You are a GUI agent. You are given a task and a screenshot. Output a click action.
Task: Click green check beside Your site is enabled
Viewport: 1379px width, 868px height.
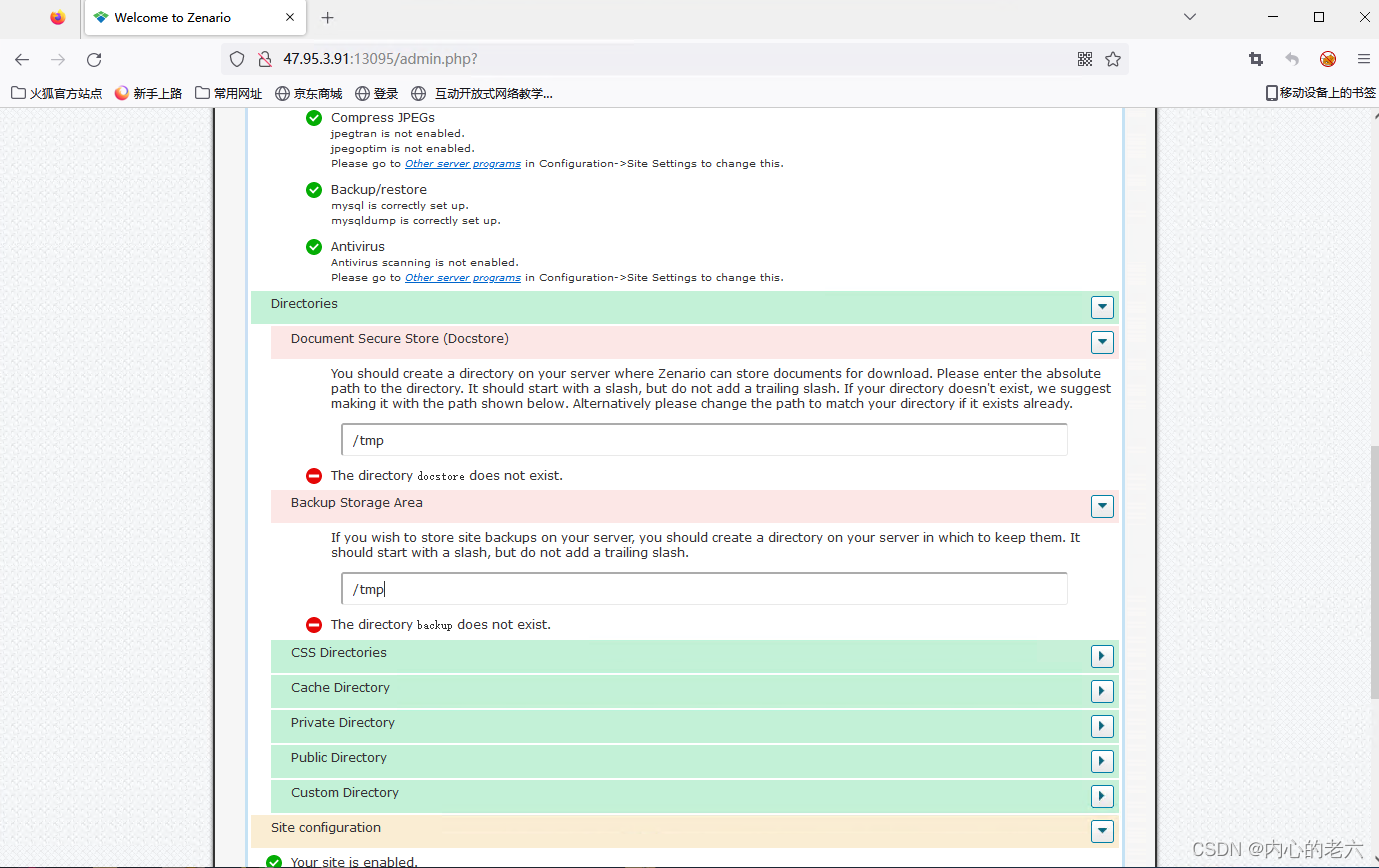point(274,862)
